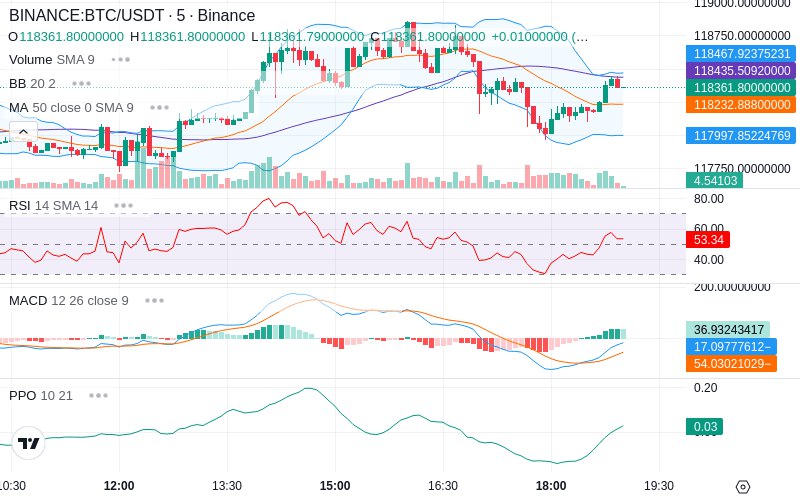
Task: Click the 18:00 time axis label
Action: point(551,486)
